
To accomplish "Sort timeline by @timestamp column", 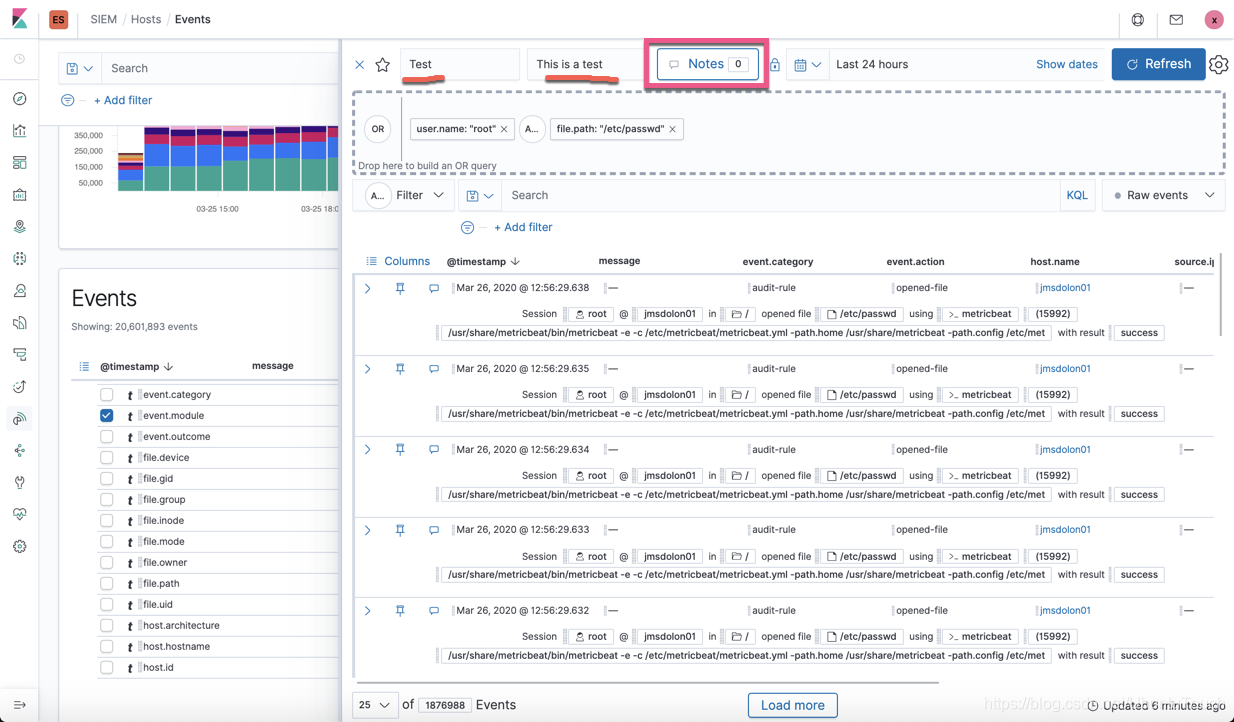I will tap(483, 262).
